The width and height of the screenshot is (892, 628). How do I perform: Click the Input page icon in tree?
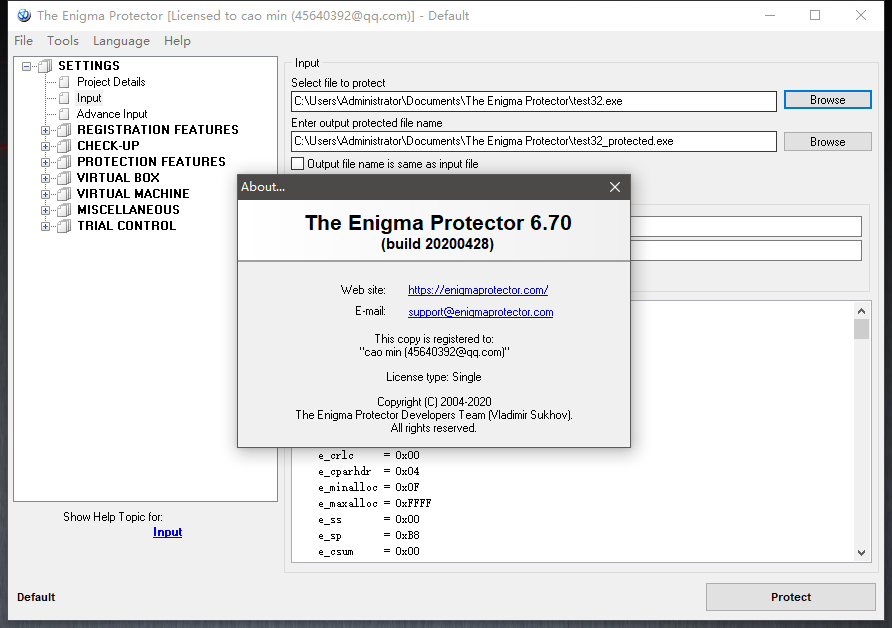pos(64,98)
